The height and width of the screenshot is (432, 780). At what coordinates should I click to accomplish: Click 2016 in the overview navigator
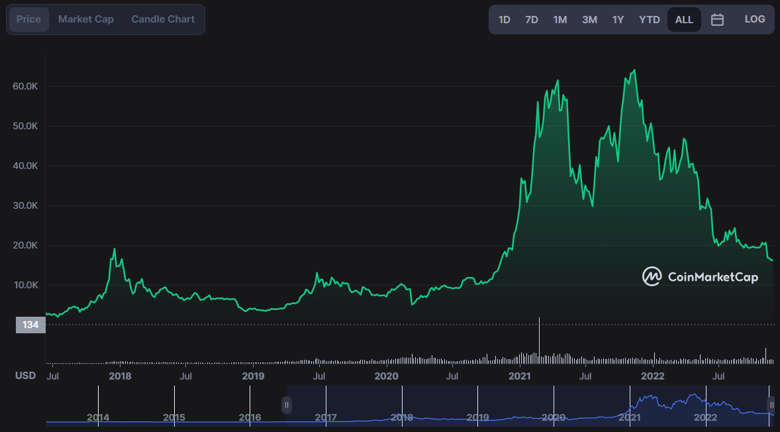point(250,417)
